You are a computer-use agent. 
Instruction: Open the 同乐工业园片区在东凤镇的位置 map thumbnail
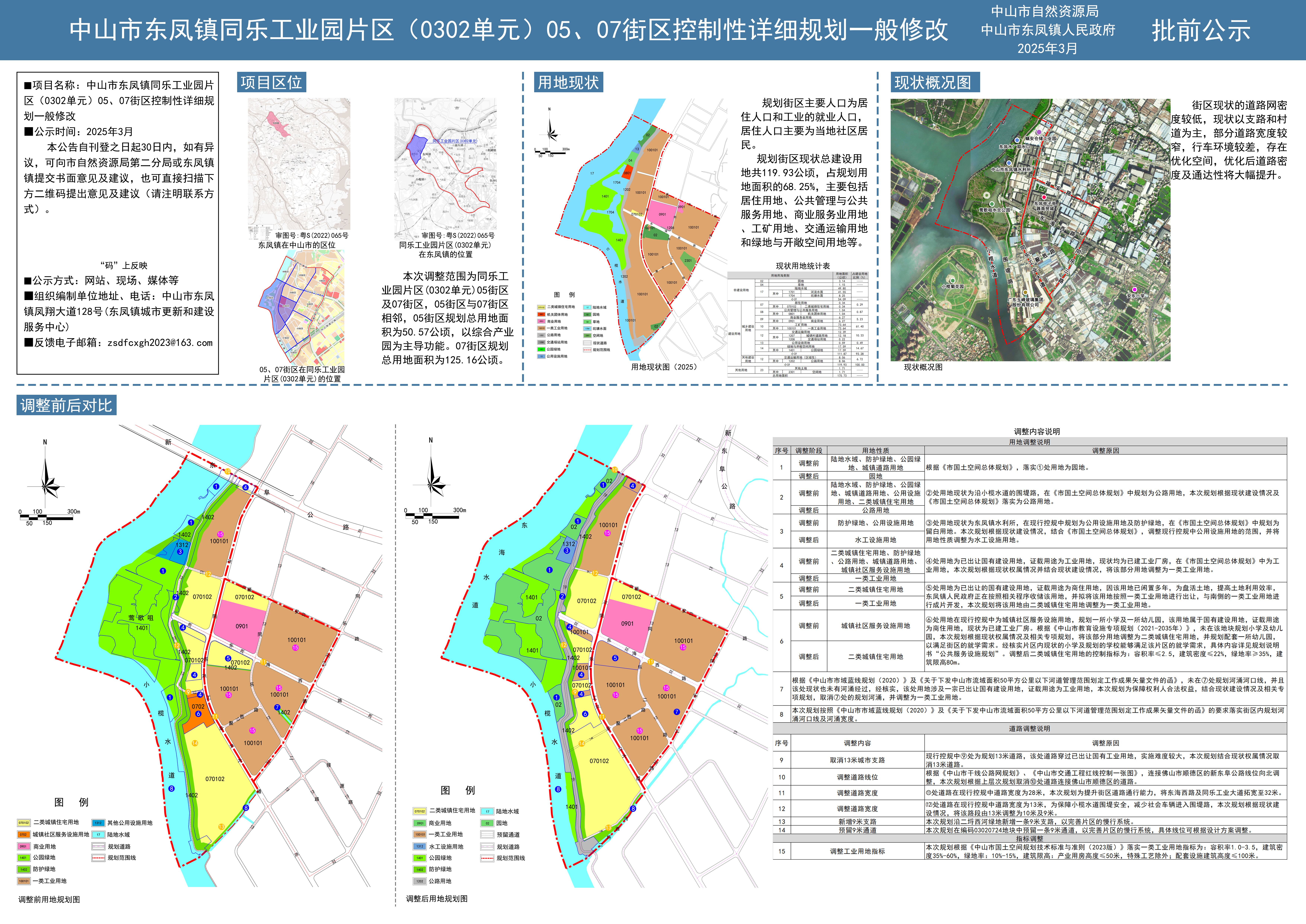pos(445,169)
